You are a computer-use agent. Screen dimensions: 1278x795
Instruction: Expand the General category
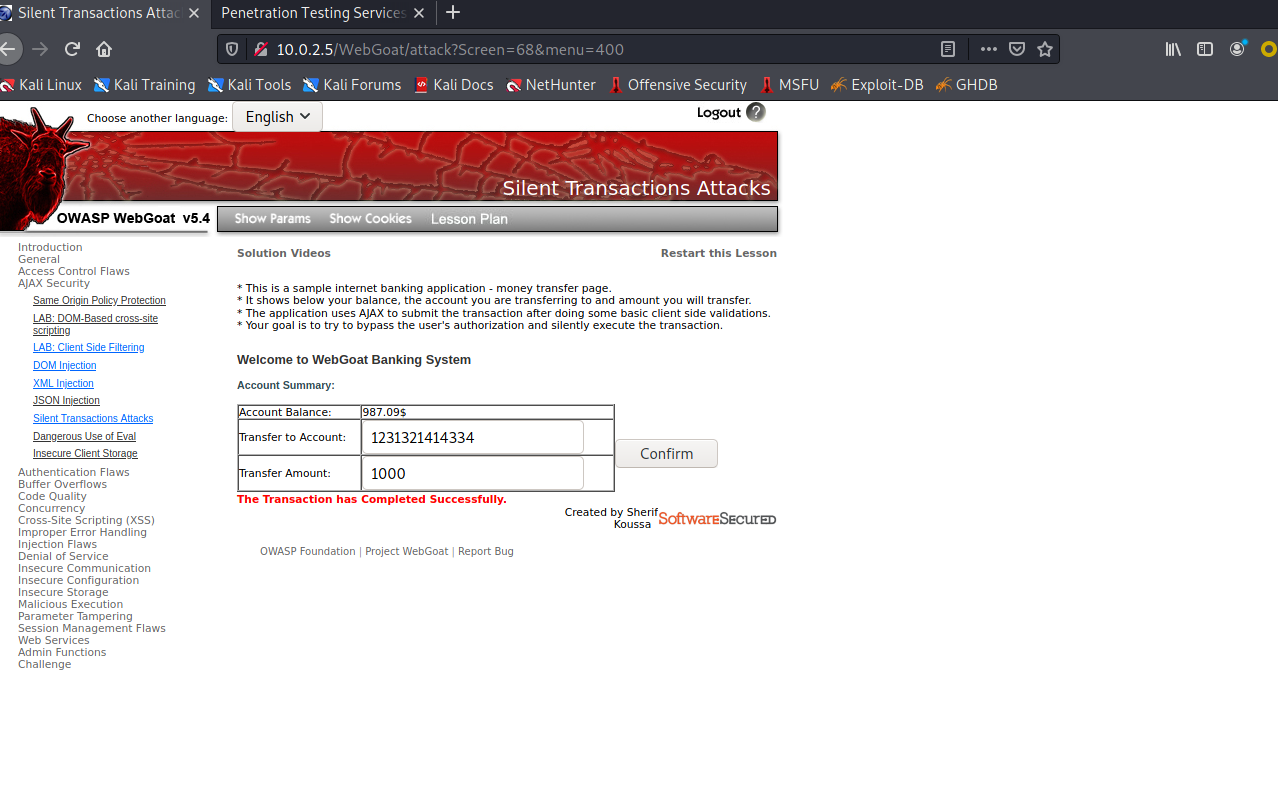39,259
